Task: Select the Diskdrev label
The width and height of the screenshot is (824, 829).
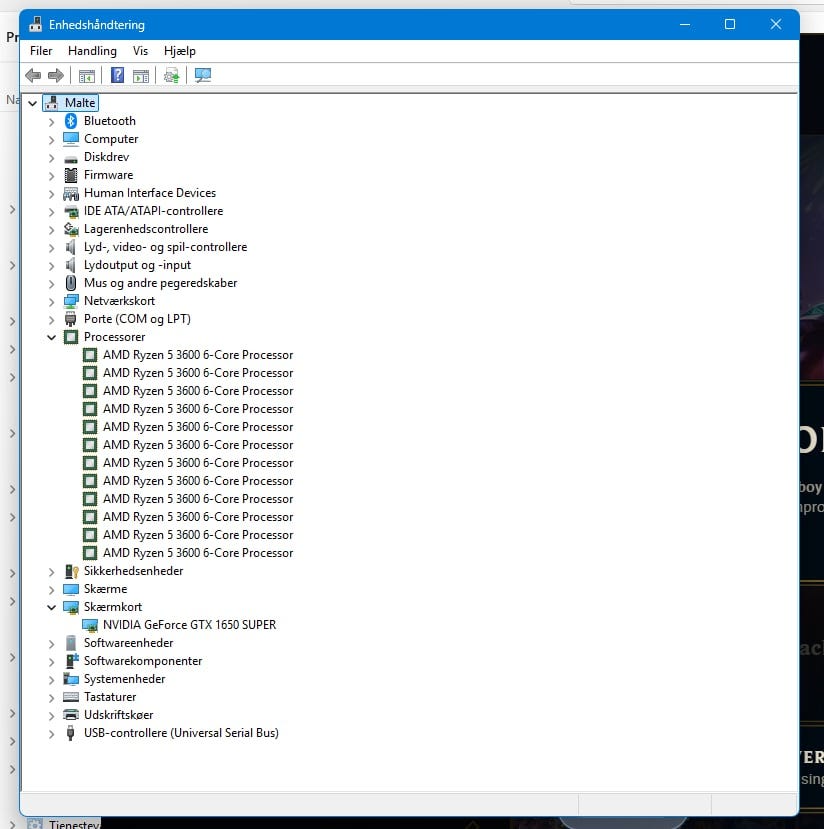Action: click(x=106, y=157)
